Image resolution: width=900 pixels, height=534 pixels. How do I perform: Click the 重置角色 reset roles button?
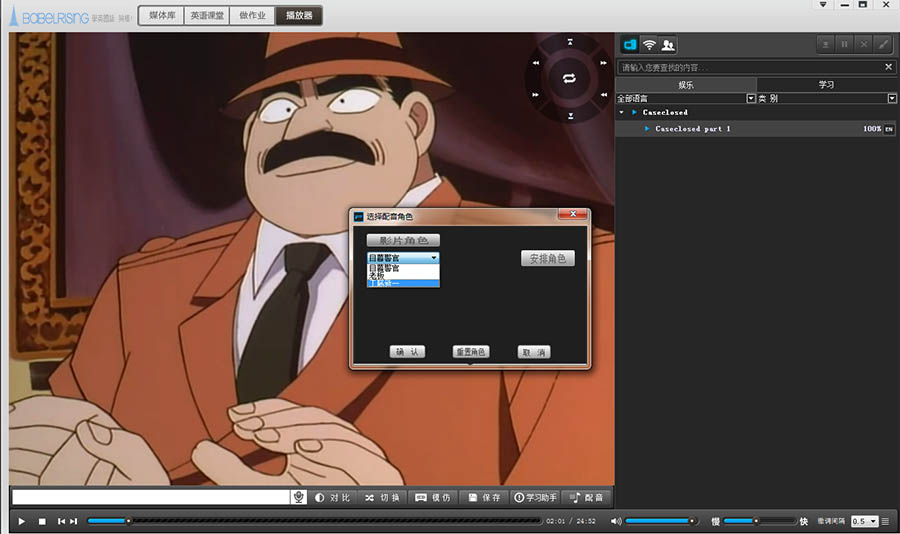point(471,352)
